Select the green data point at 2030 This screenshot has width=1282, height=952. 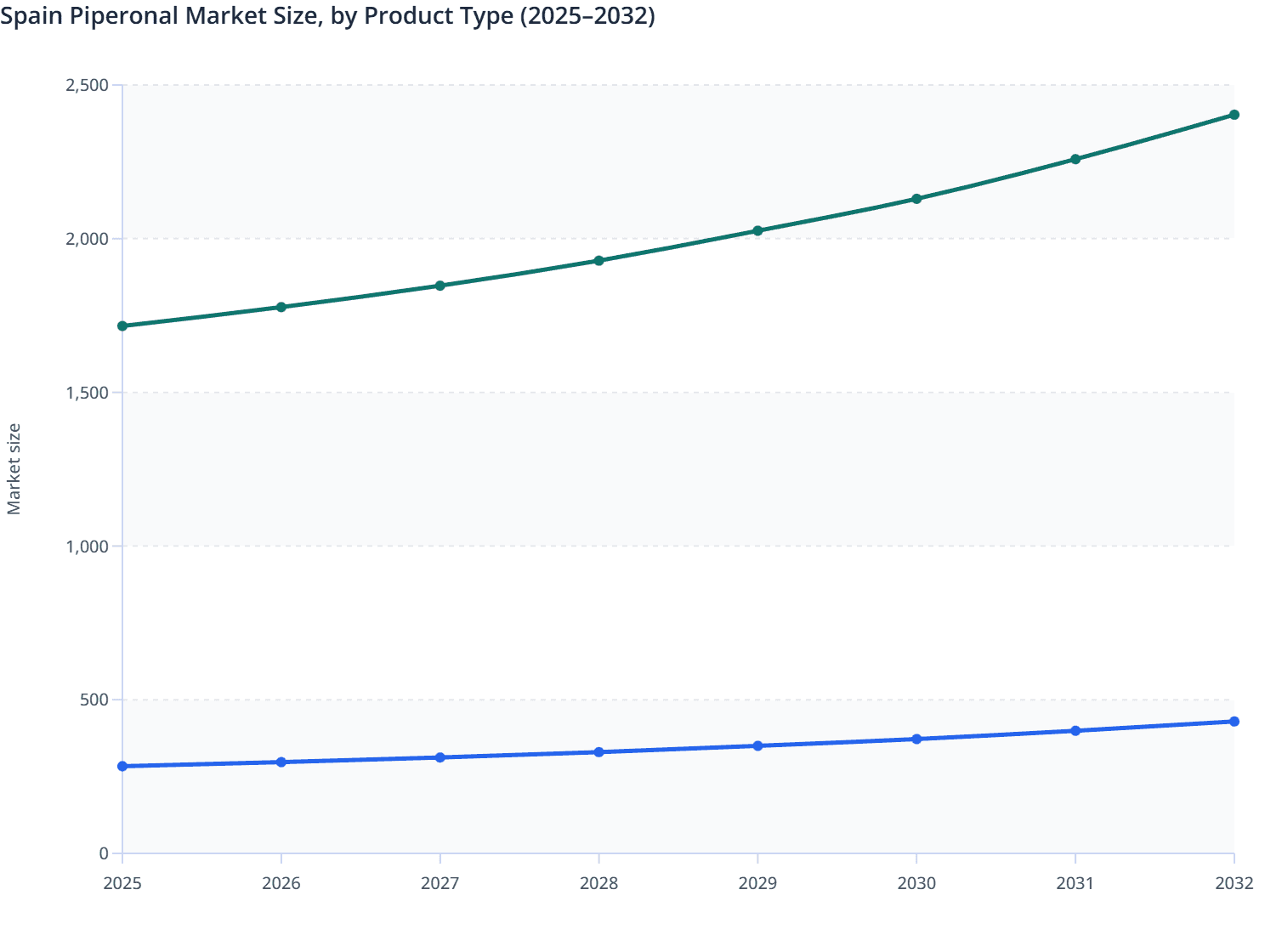(x=916, y=197)
